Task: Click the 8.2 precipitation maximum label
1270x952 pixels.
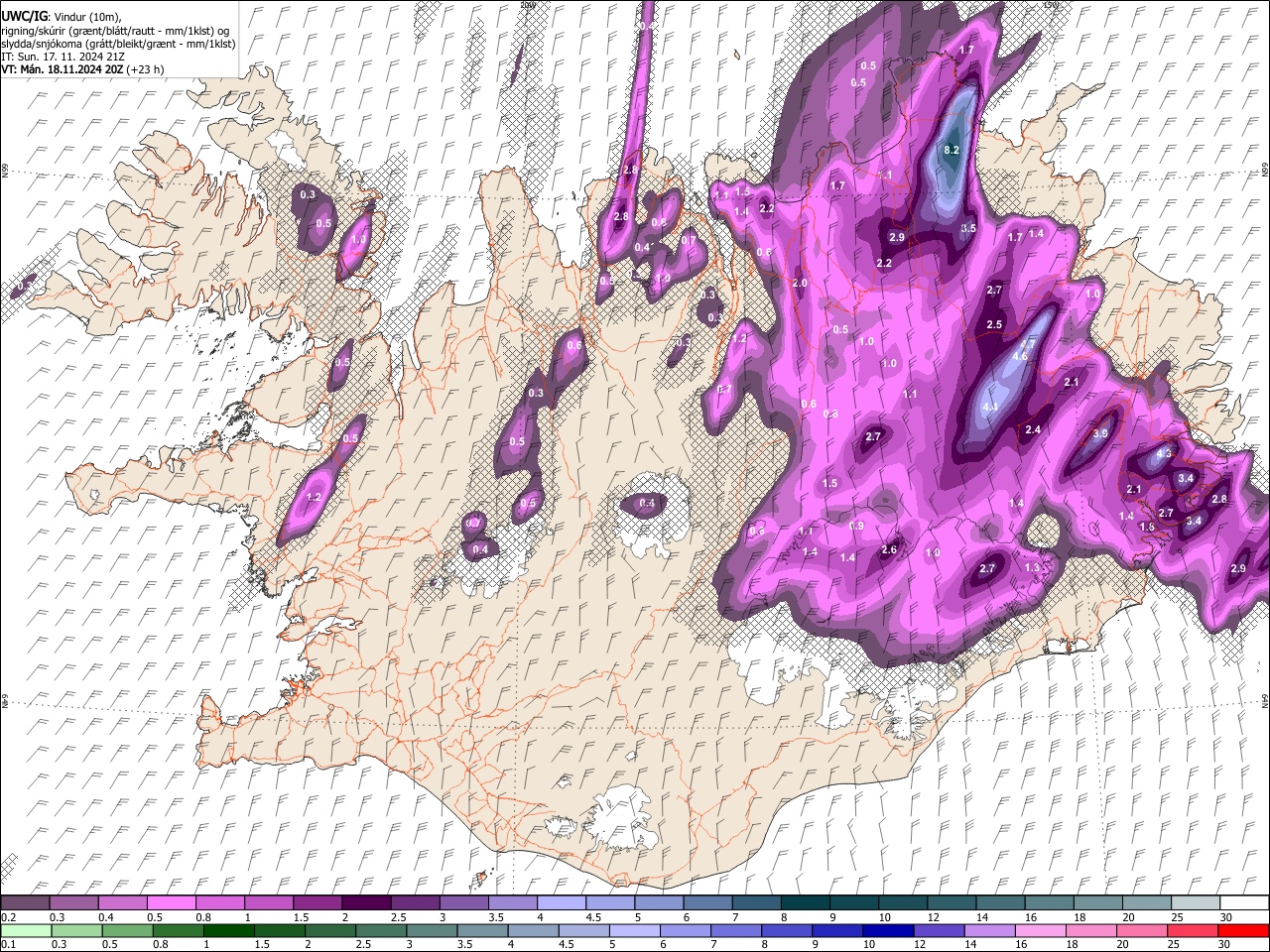Action: tap(952, 150)
